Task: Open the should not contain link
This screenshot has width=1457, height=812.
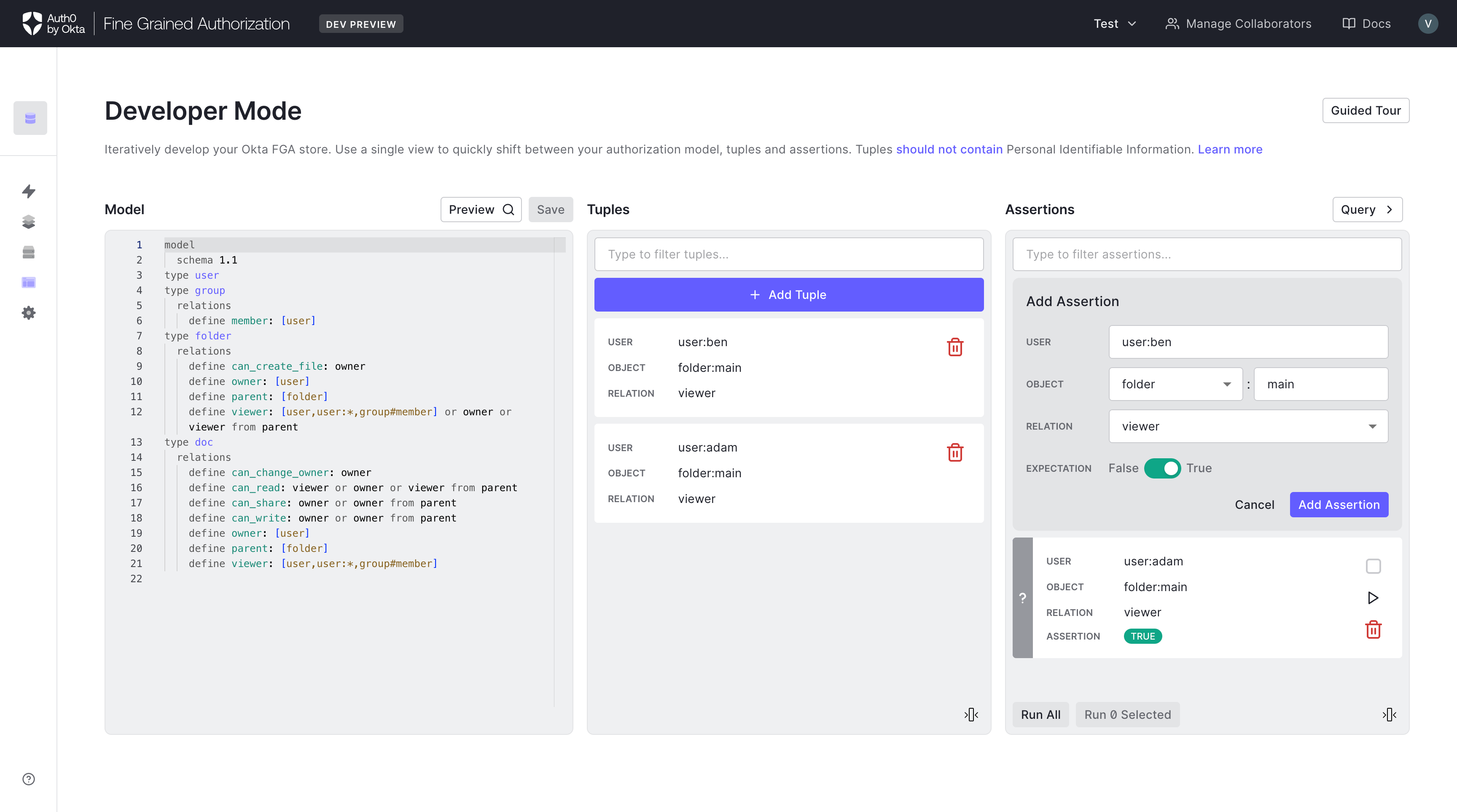Action: click(x=949, y=149)
